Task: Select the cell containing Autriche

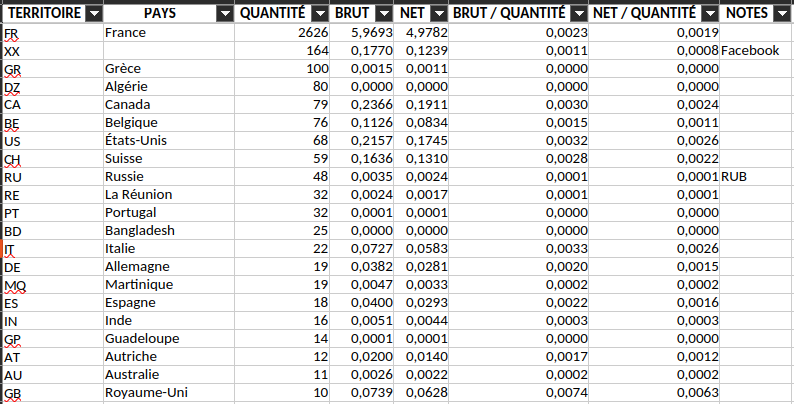Action: (x=169, y=357)
